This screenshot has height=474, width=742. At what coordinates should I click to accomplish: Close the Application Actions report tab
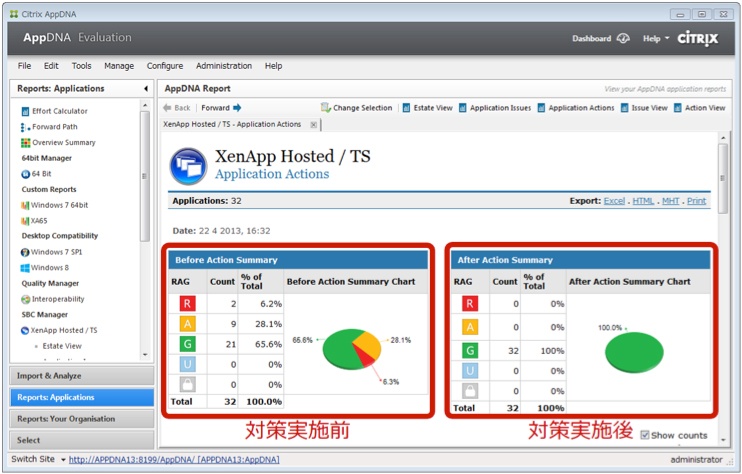click(313, 125)
